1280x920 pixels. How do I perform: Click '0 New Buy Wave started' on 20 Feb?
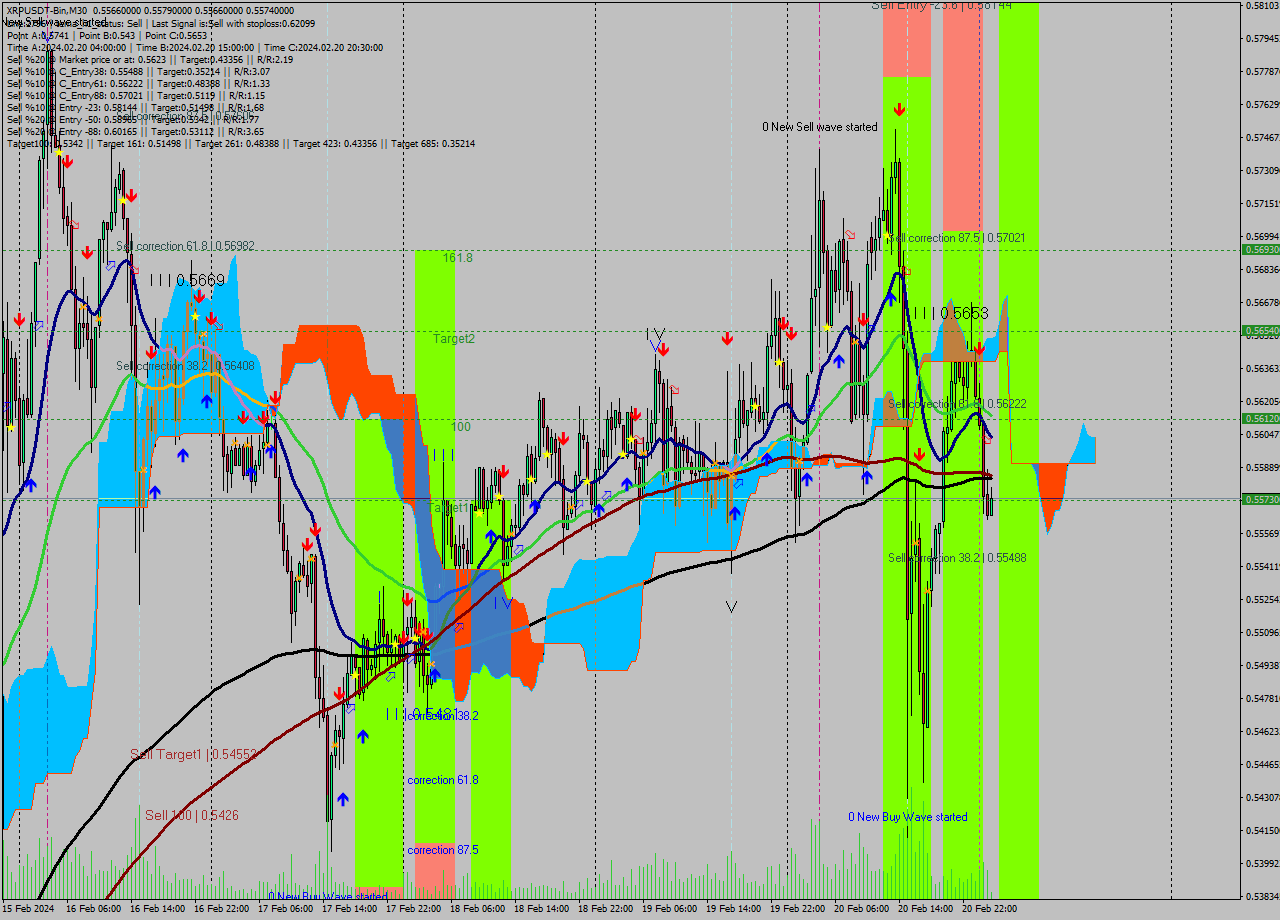[x=908, y=817]
